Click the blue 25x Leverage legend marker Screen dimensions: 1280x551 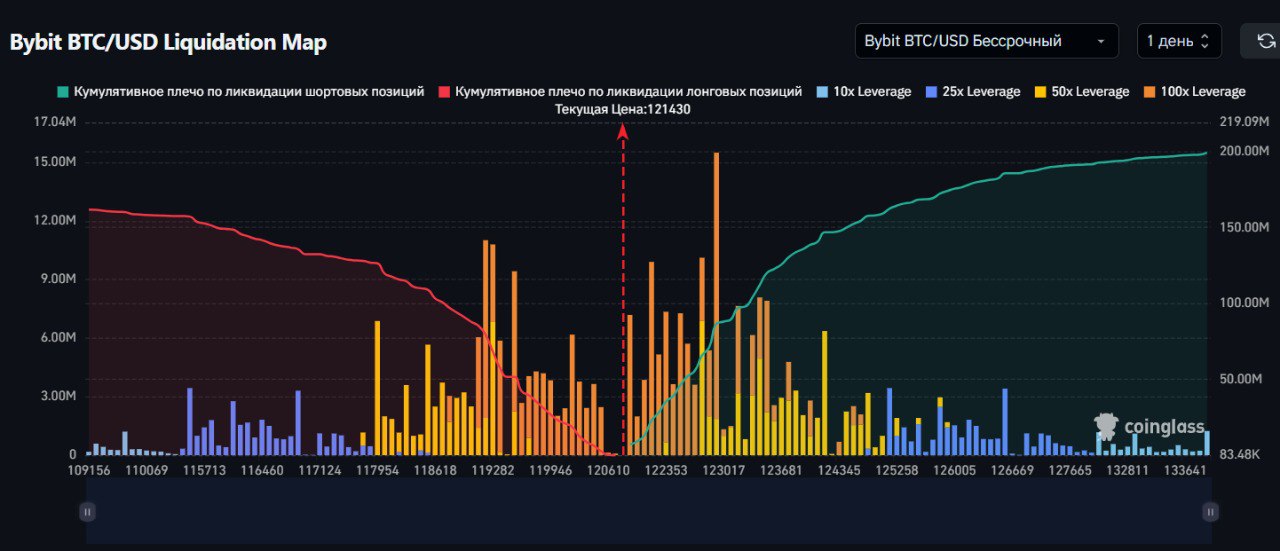(x=933, y=92)
